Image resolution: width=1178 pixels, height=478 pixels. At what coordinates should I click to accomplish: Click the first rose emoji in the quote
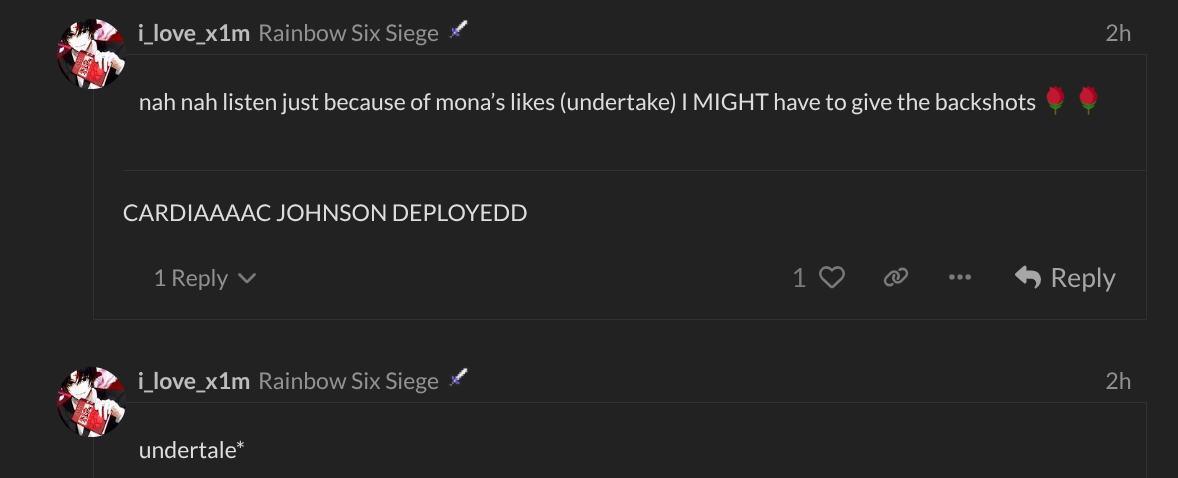(x=1056, y=101)
